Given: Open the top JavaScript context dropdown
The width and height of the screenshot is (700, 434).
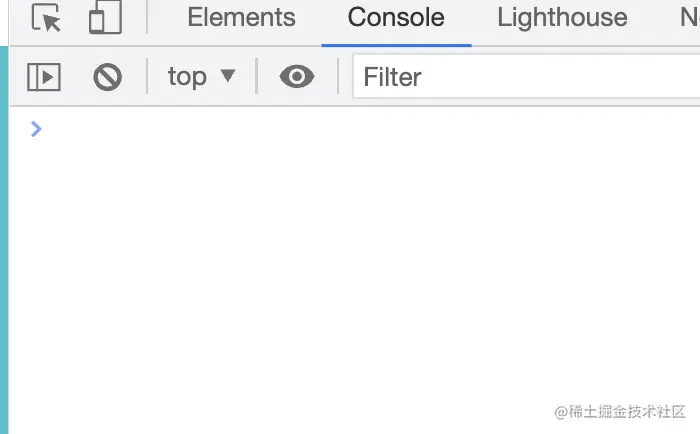Looking at the screenshot, I should click(x=201, y=77).
